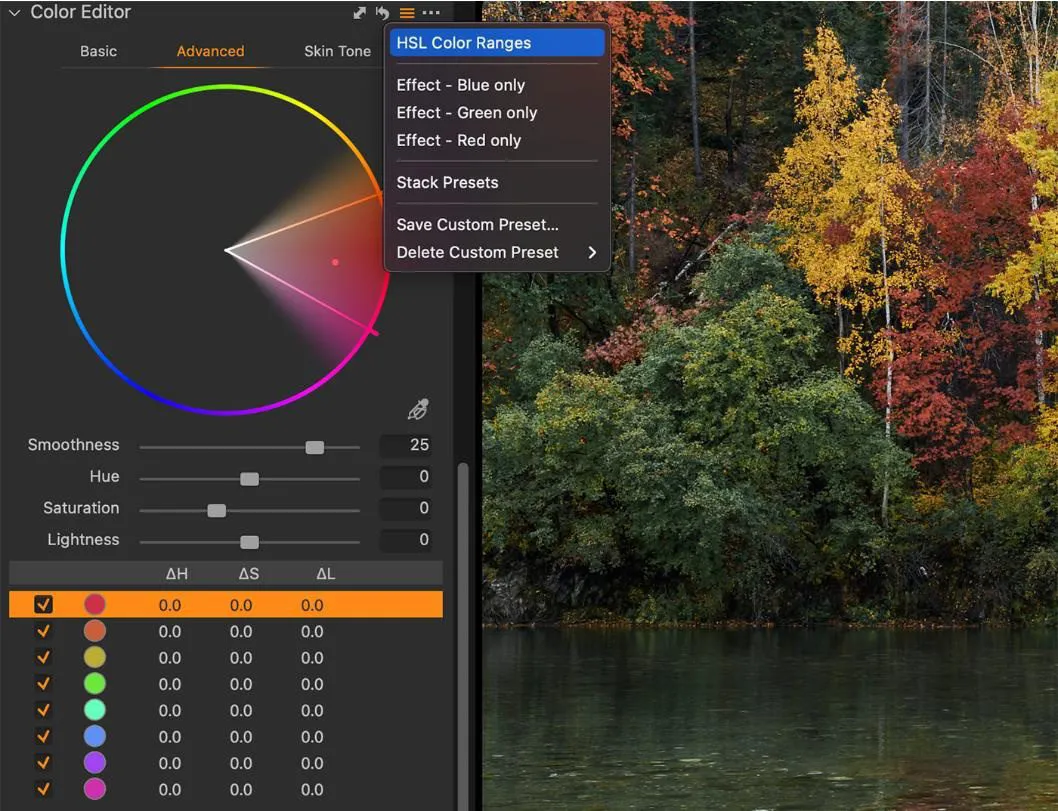Select the color picker eyedropper tool
This screenshot has height=811, width=1058.
pos(418,409)
